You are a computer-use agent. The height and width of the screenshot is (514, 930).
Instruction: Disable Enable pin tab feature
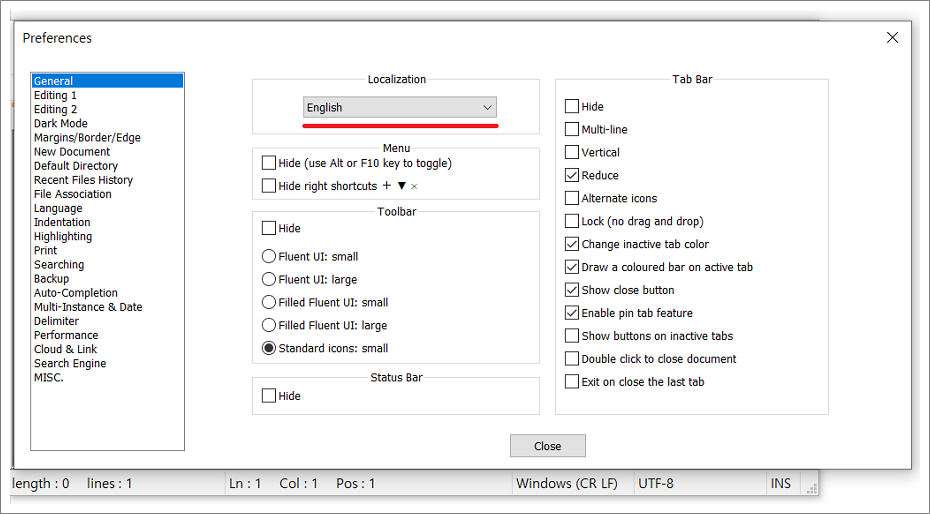pos(572,312)
